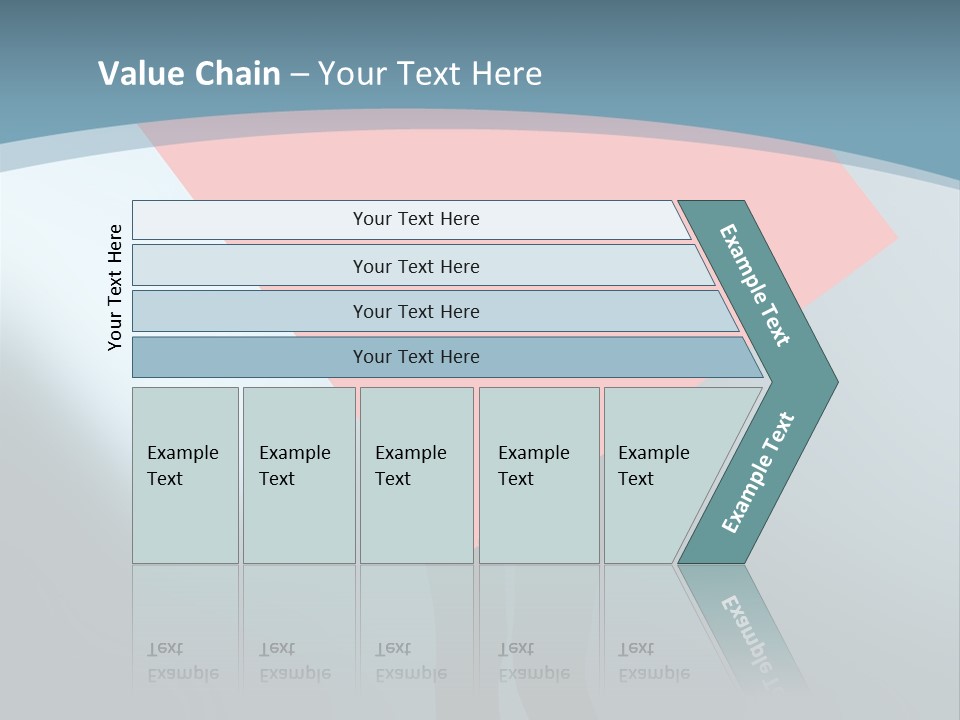Image resolution: width=960 pixels, height=720 pixels.
Task: Click the "Value Chain" slide title
Action: click(189, 73)
